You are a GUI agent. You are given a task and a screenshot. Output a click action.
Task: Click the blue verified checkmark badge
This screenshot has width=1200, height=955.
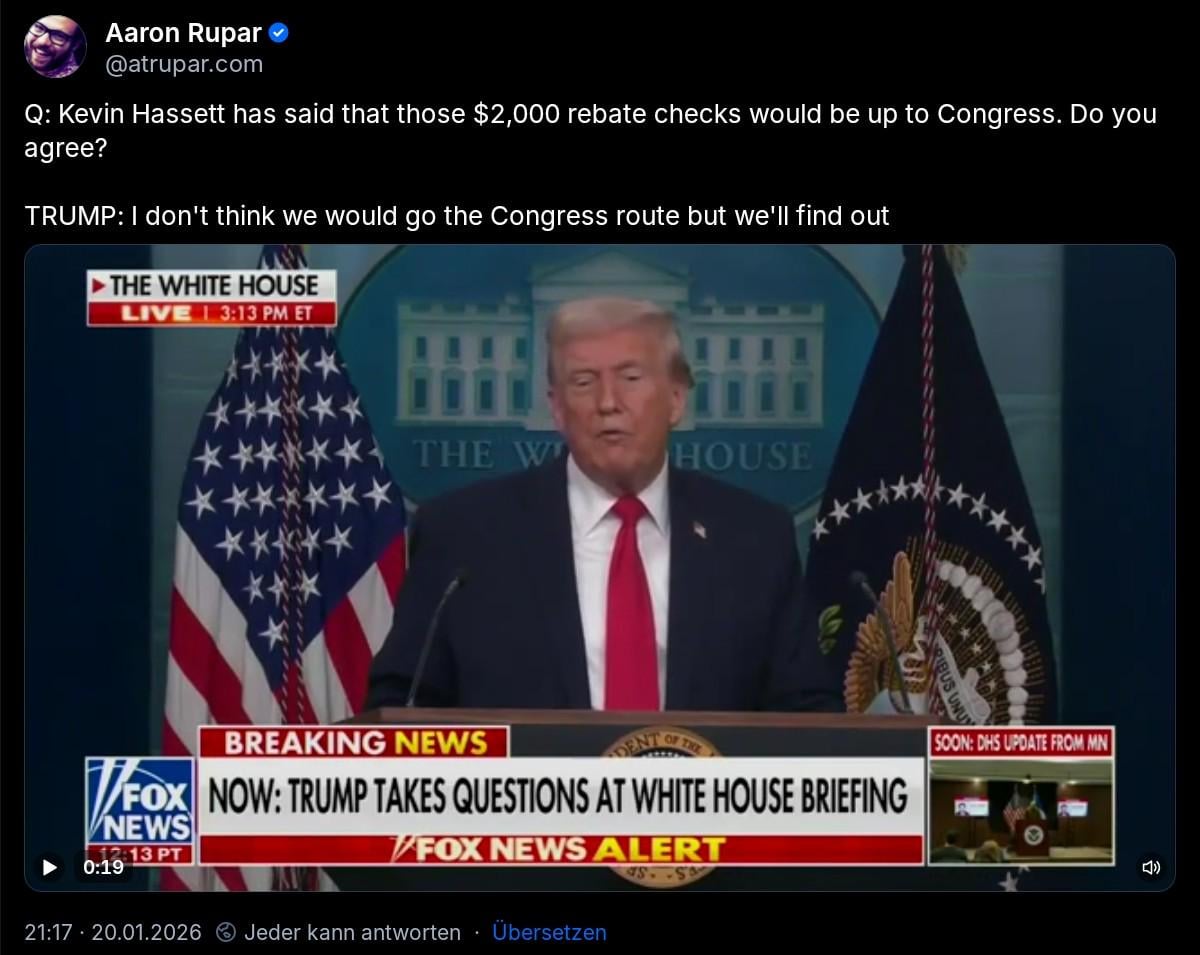pos(280,33)
